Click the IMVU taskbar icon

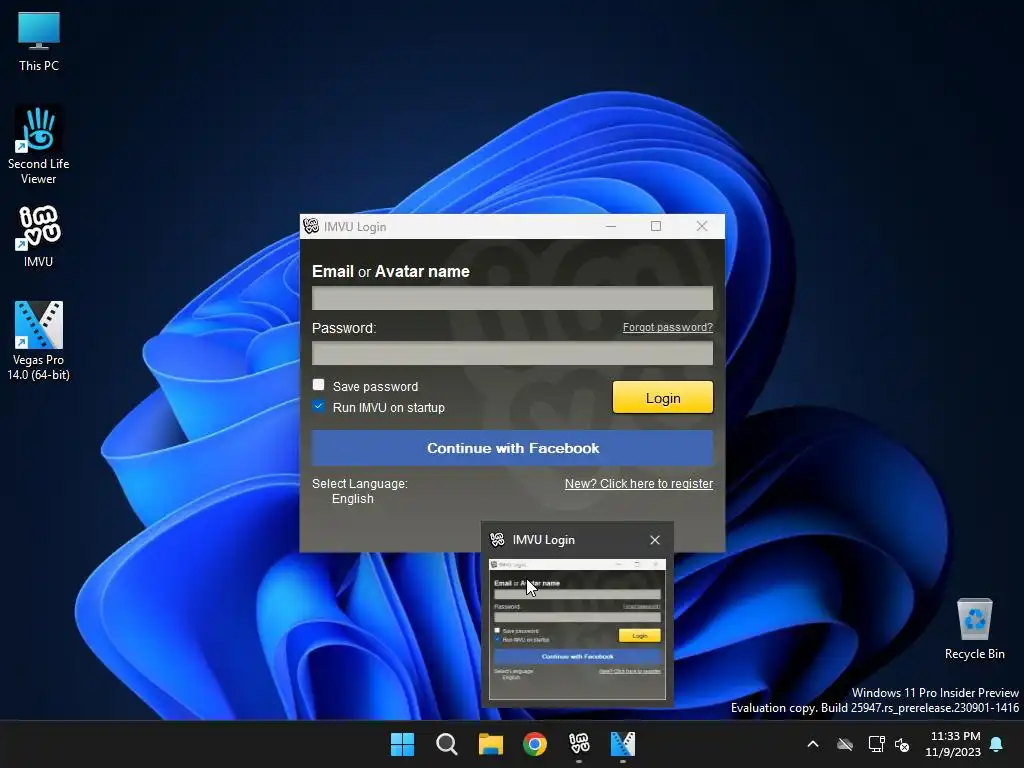[x=579, y=744]
